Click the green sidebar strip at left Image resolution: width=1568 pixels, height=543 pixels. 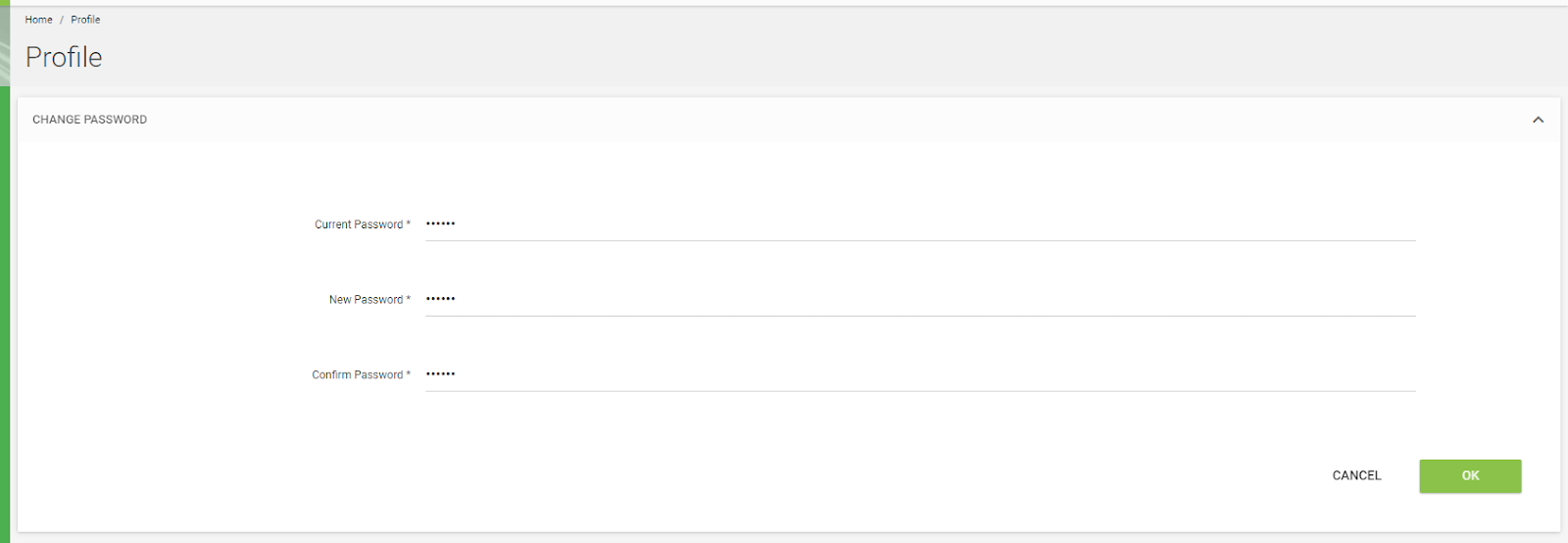(5, 314)
